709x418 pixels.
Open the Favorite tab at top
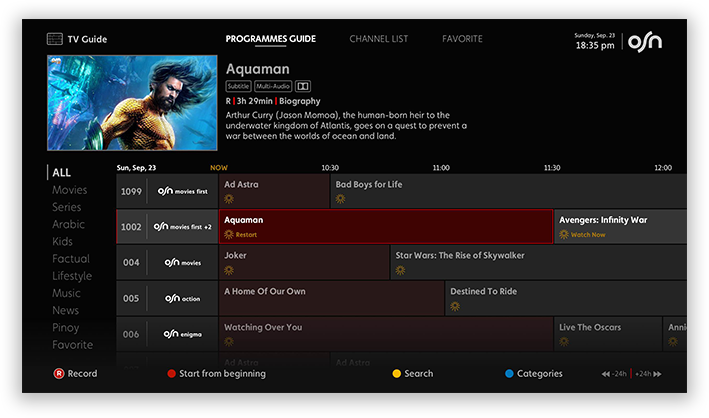(x=462, y=39)
